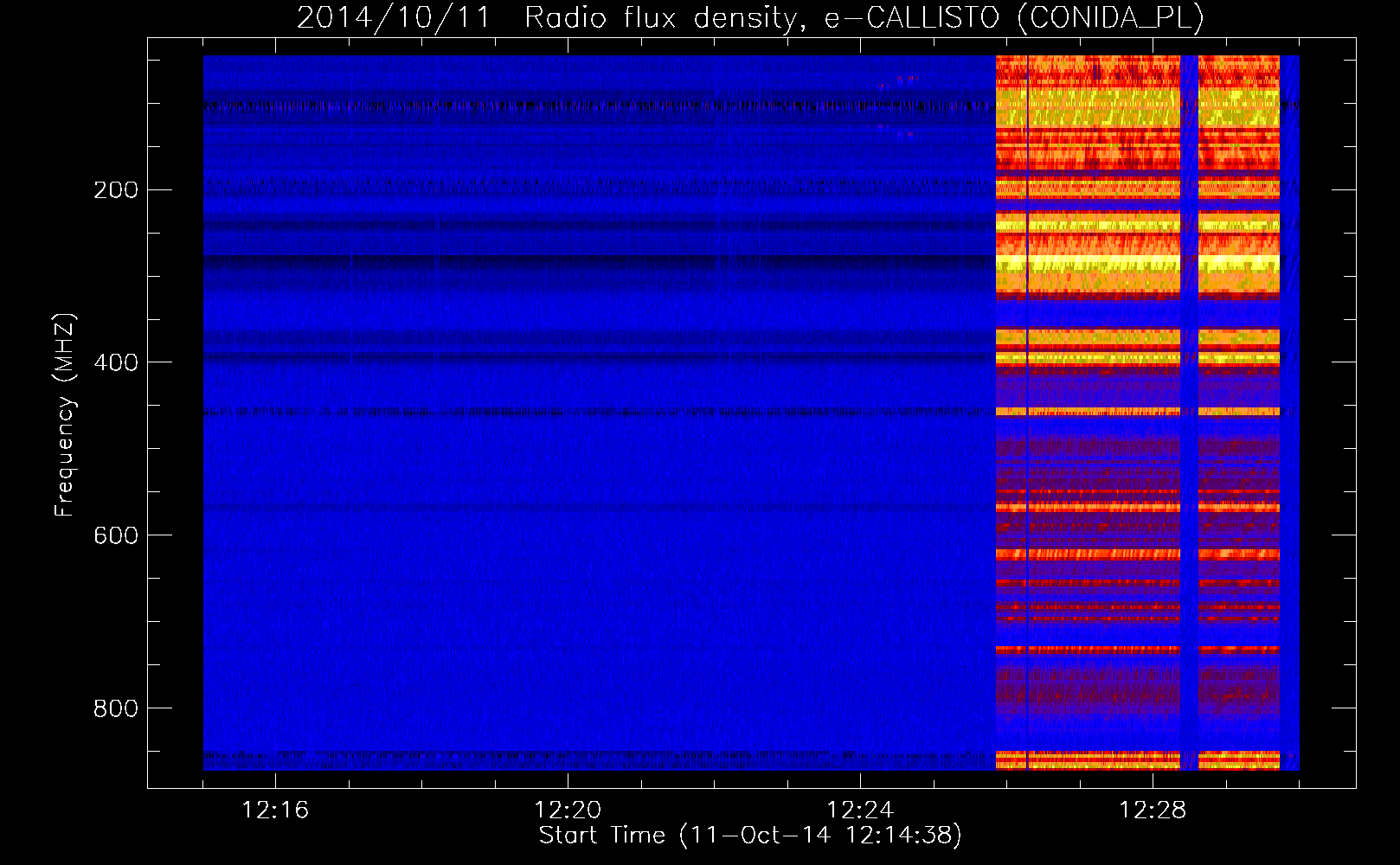Click the 12:28 time tick label
1400x865 pixels.
1153,810
